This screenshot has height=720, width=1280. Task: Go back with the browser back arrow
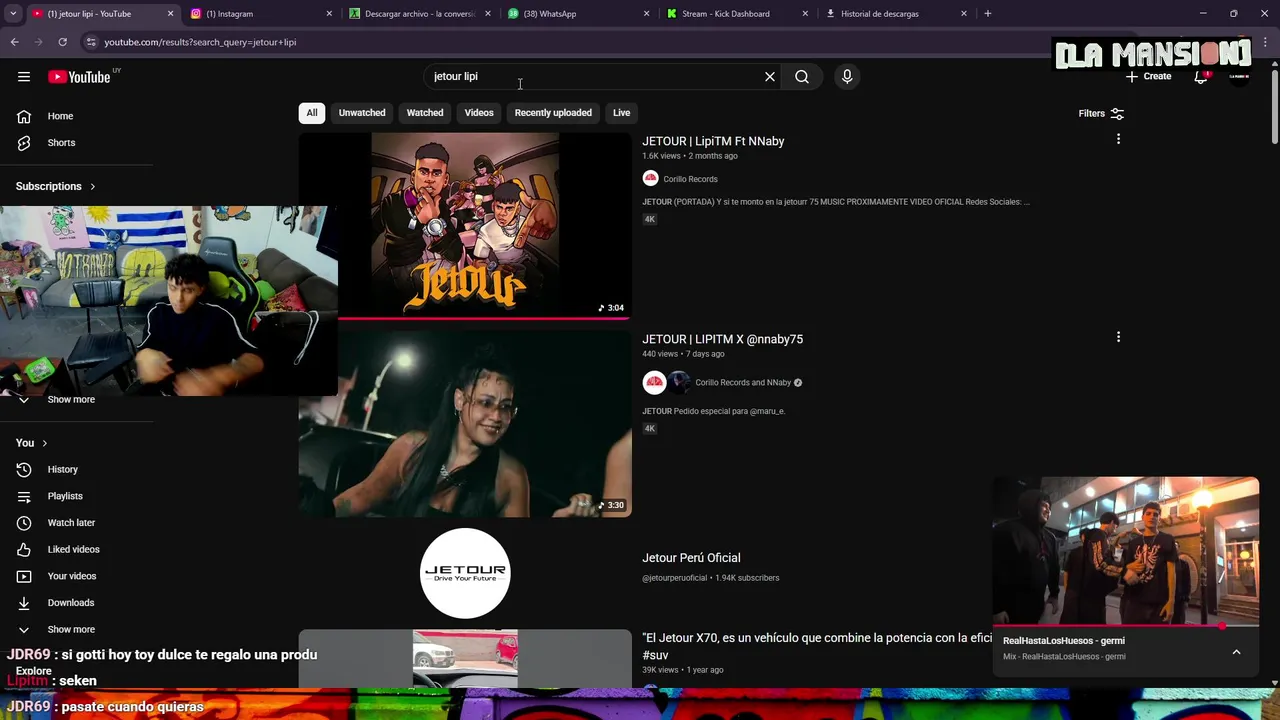[14, 42]
